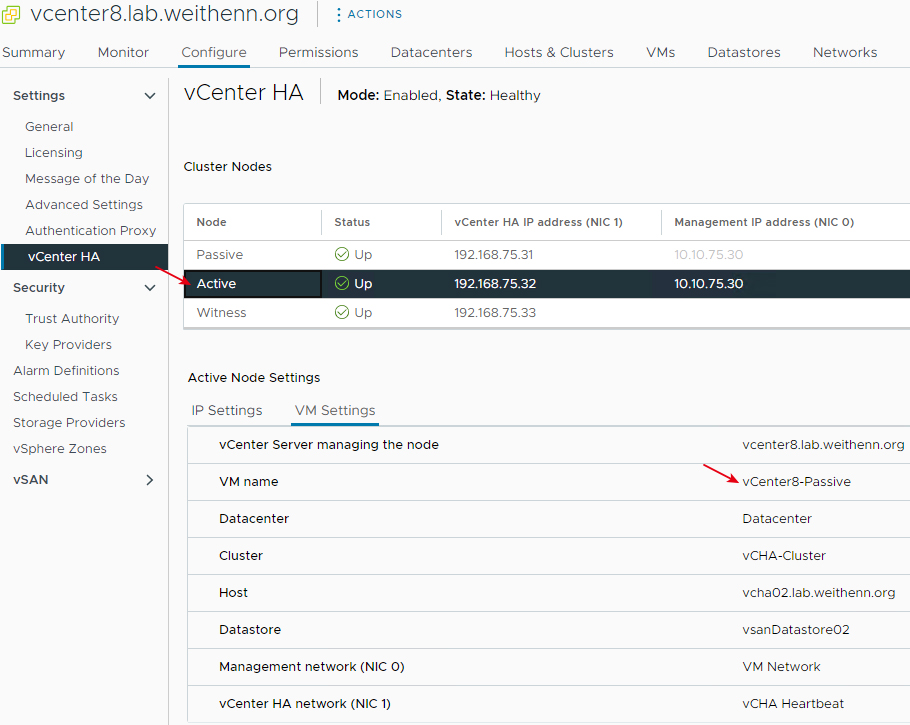Open the Networks tab
The height and width of the screenshot is (725, 910).
click(844, 52)
